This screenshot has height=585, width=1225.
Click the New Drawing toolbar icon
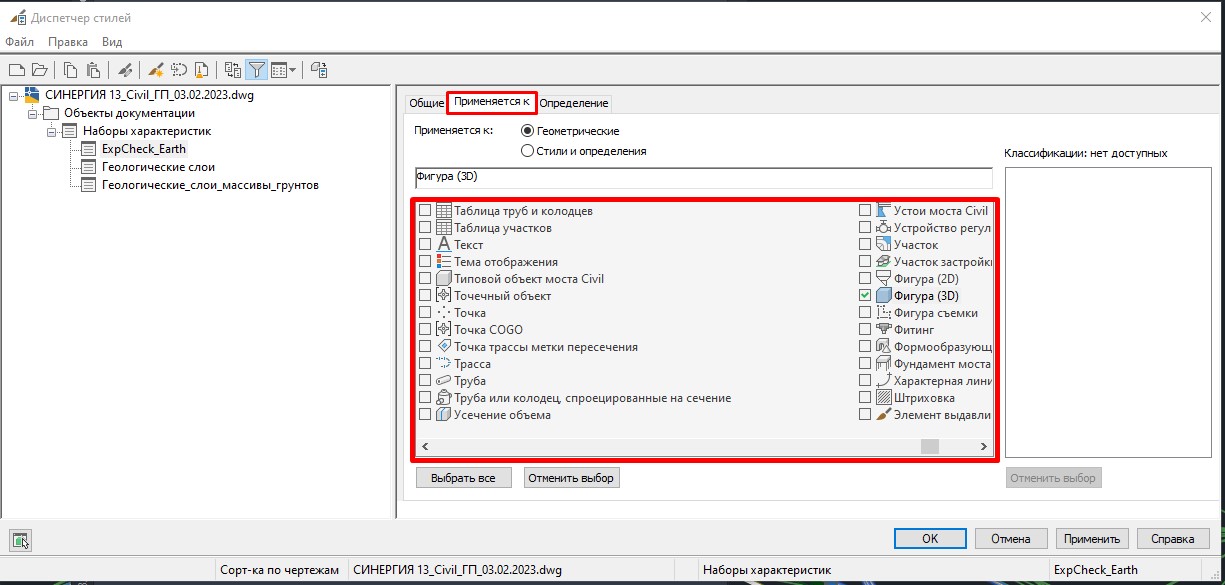pyautogui.click(x=16, y=70)
